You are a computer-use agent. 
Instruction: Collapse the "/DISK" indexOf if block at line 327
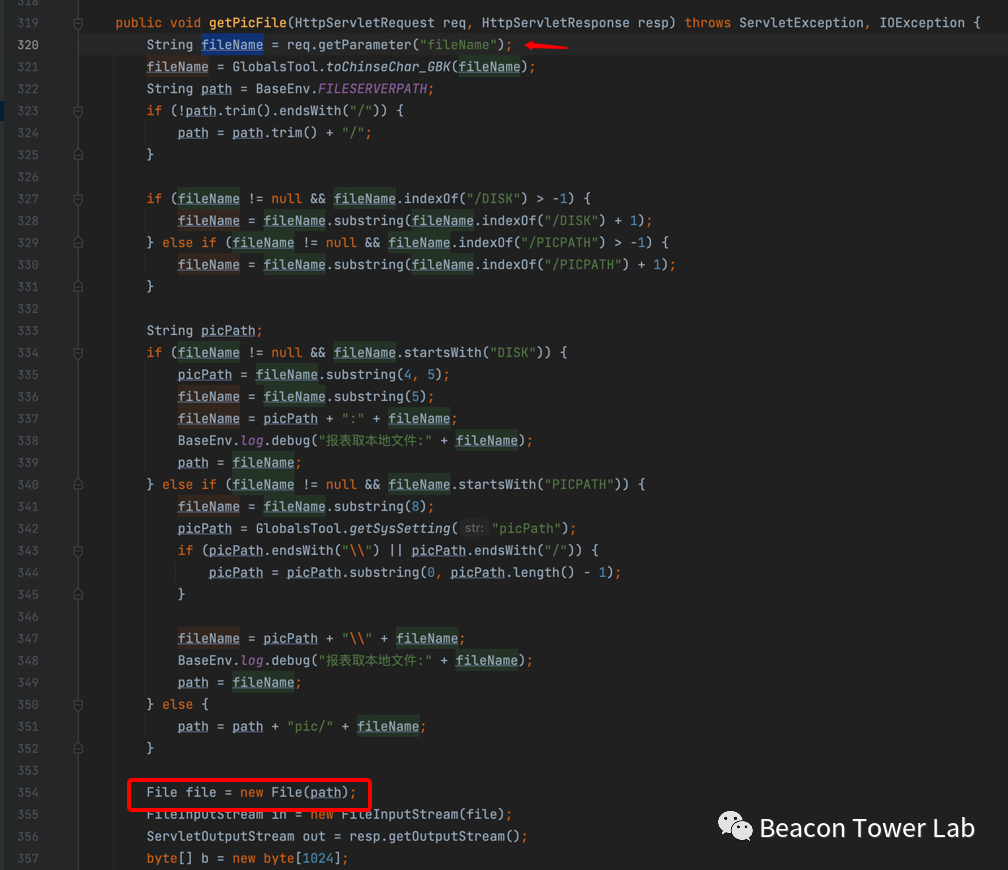point(77,199)
